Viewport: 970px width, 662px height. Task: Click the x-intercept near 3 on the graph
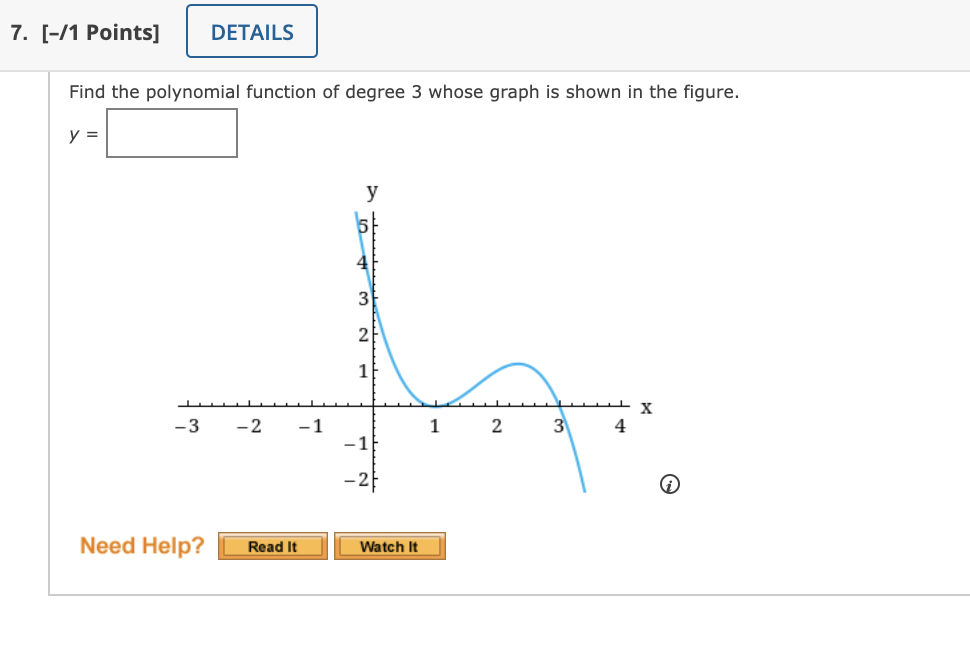[x=560, y=407]
